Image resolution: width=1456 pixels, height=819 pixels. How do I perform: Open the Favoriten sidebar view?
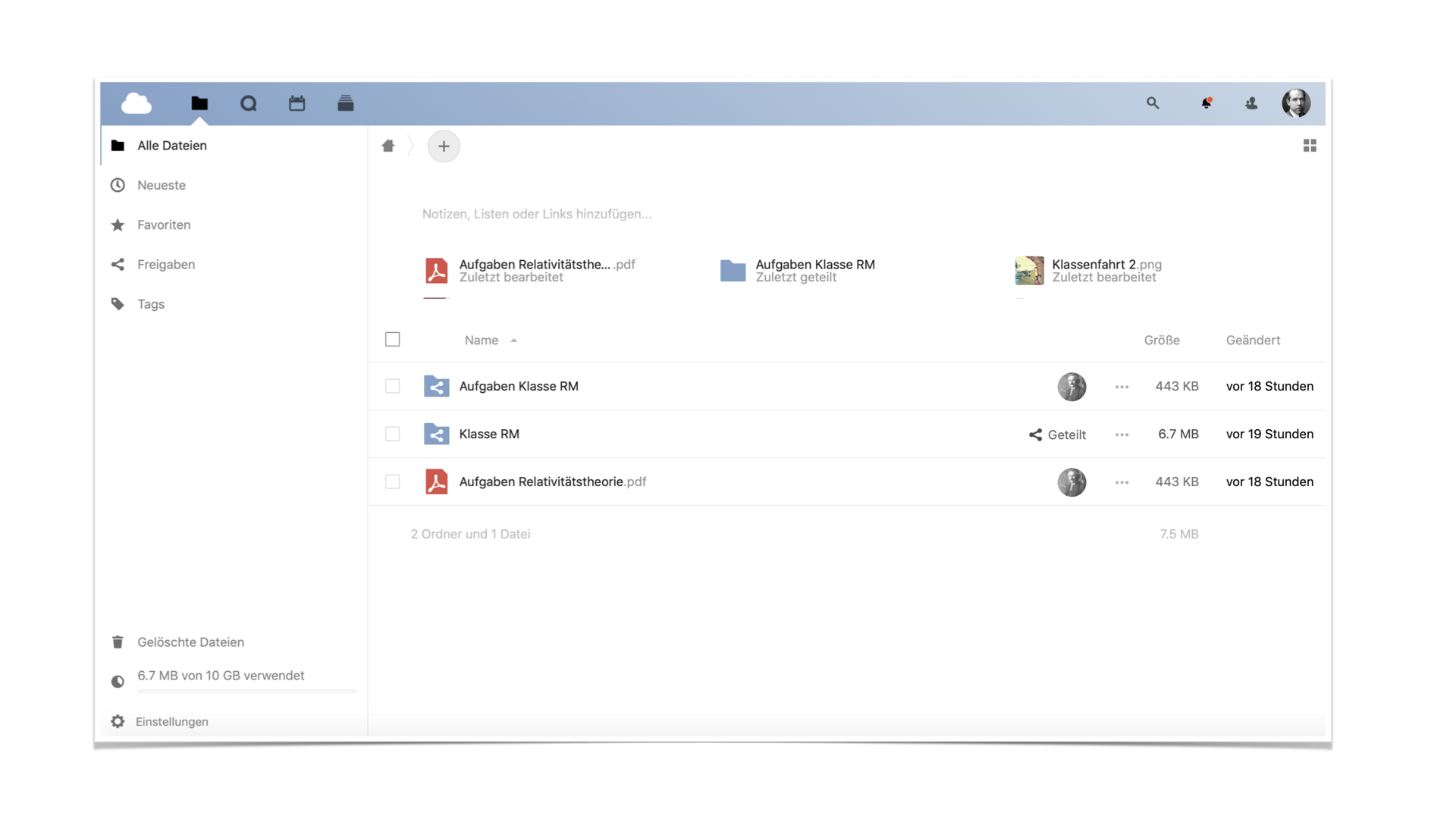(x=164, y=224)
